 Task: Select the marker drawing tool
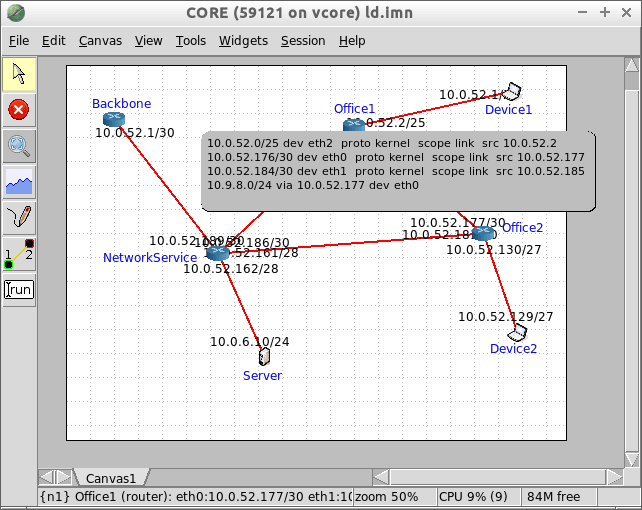tap(19, 217)
